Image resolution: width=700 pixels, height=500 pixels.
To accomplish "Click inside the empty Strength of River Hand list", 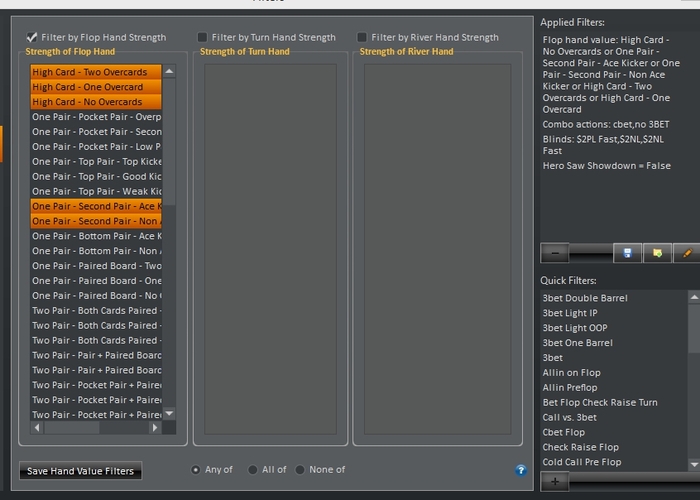I will pyautogui.click(x=438, y=249).
